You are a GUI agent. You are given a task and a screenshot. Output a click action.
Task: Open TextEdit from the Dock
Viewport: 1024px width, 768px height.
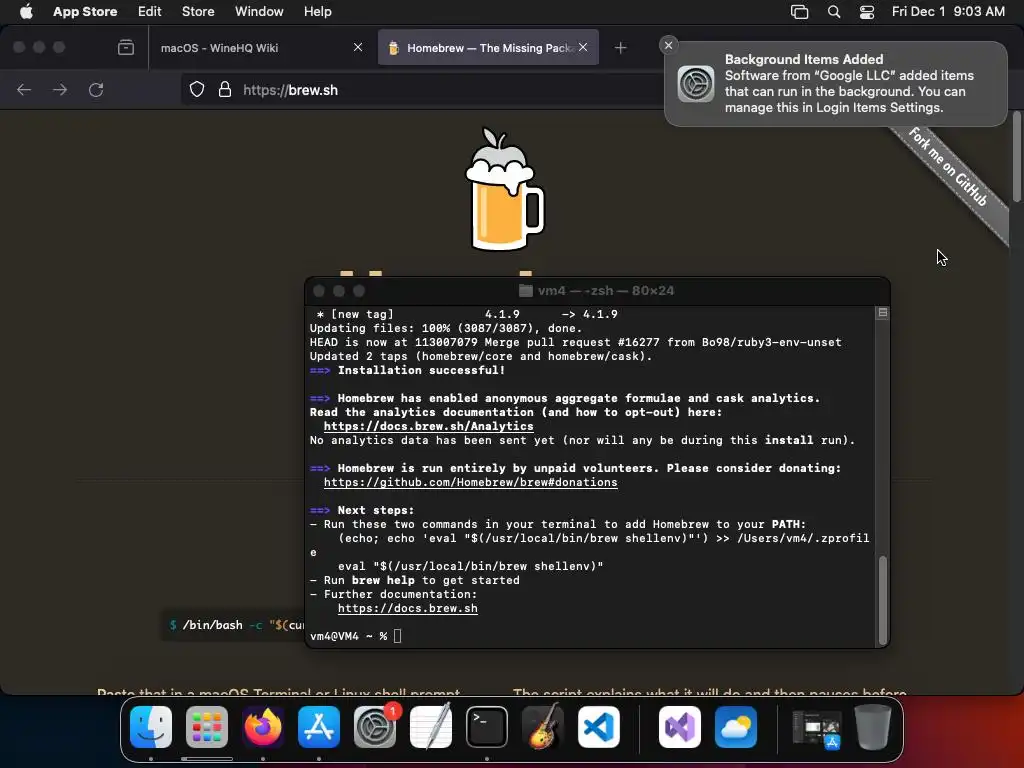[x=431, y=727]
